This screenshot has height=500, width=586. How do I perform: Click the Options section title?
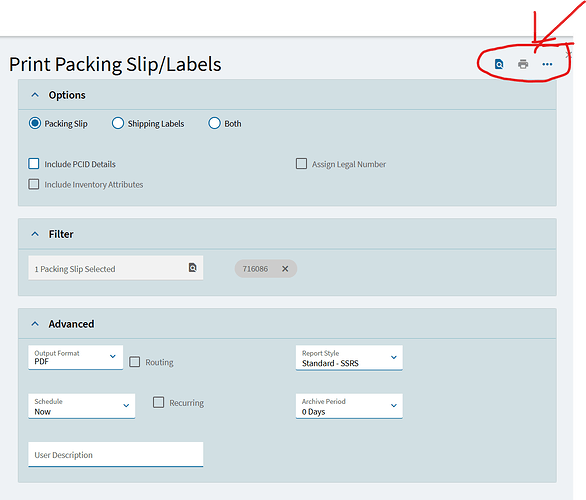[x=67, y=95]
